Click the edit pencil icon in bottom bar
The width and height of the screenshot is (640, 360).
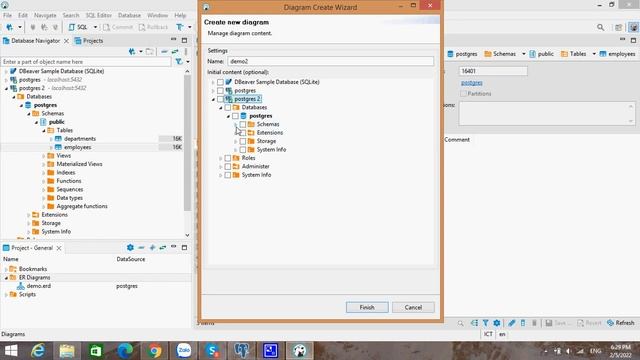[511, 323]
